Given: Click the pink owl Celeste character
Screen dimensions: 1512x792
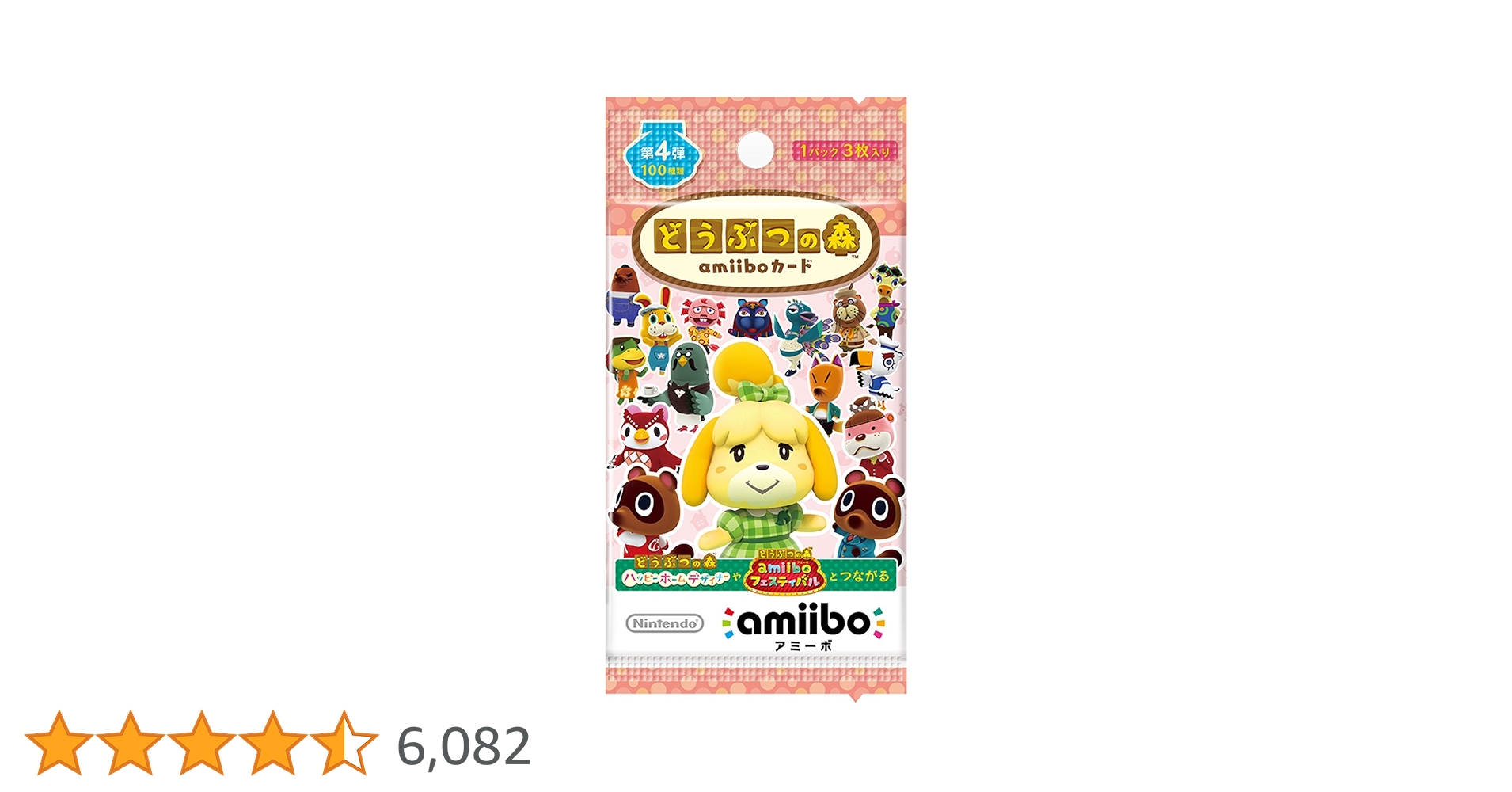Looking at the screenshot, I should pos(648,437).
